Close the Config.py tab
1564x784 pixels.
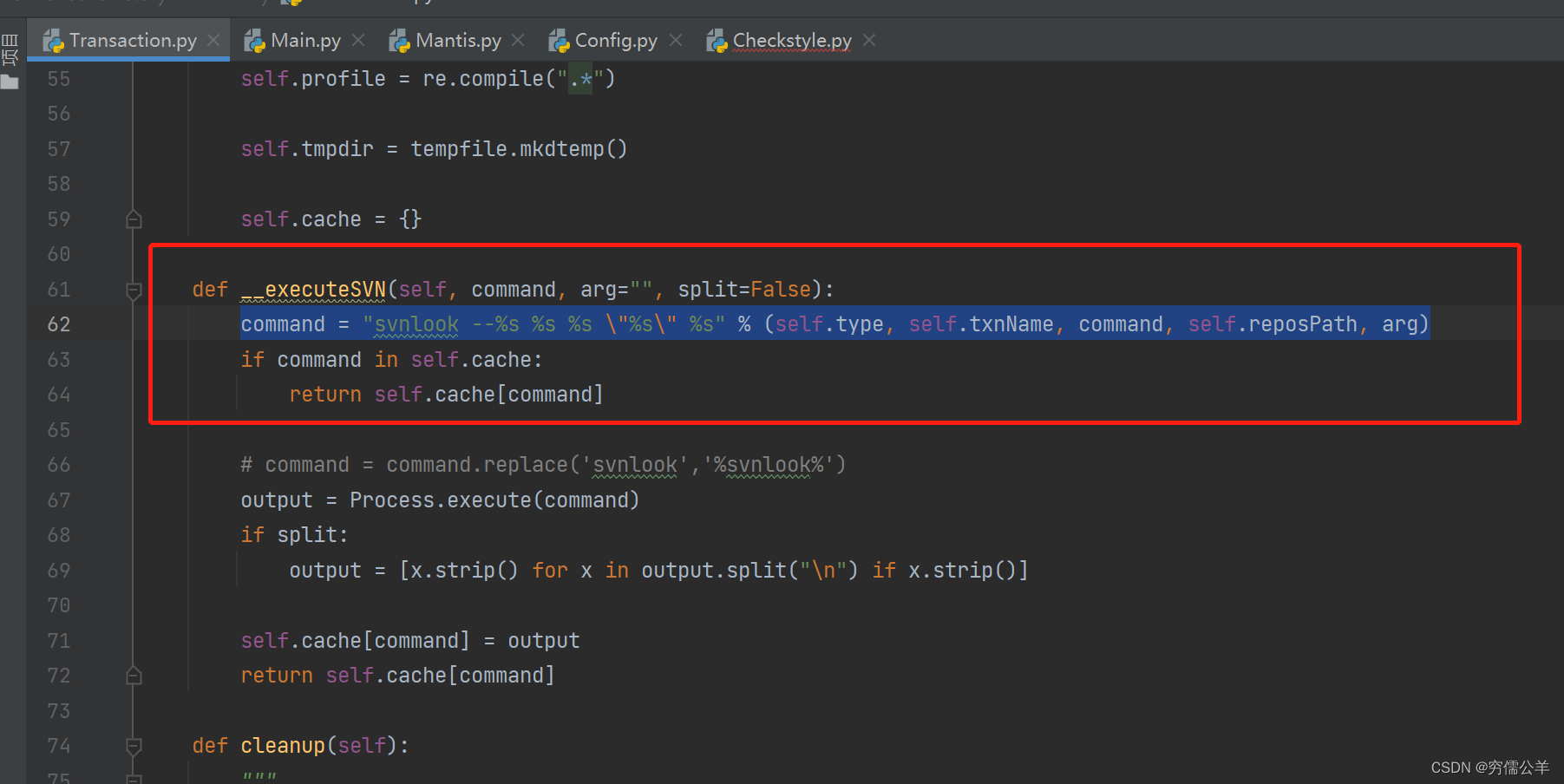point(676,41)
